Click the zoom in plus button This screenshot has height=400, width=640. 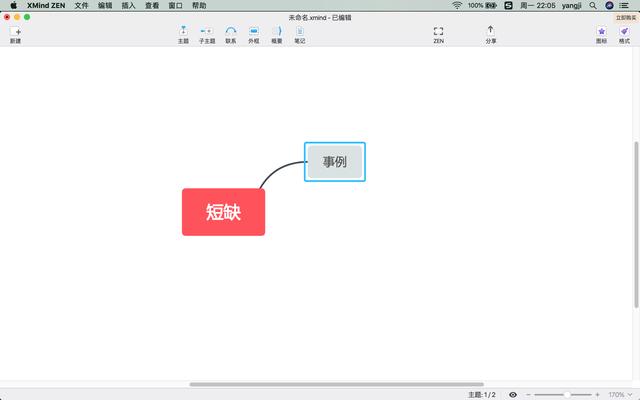click(598, 394)
